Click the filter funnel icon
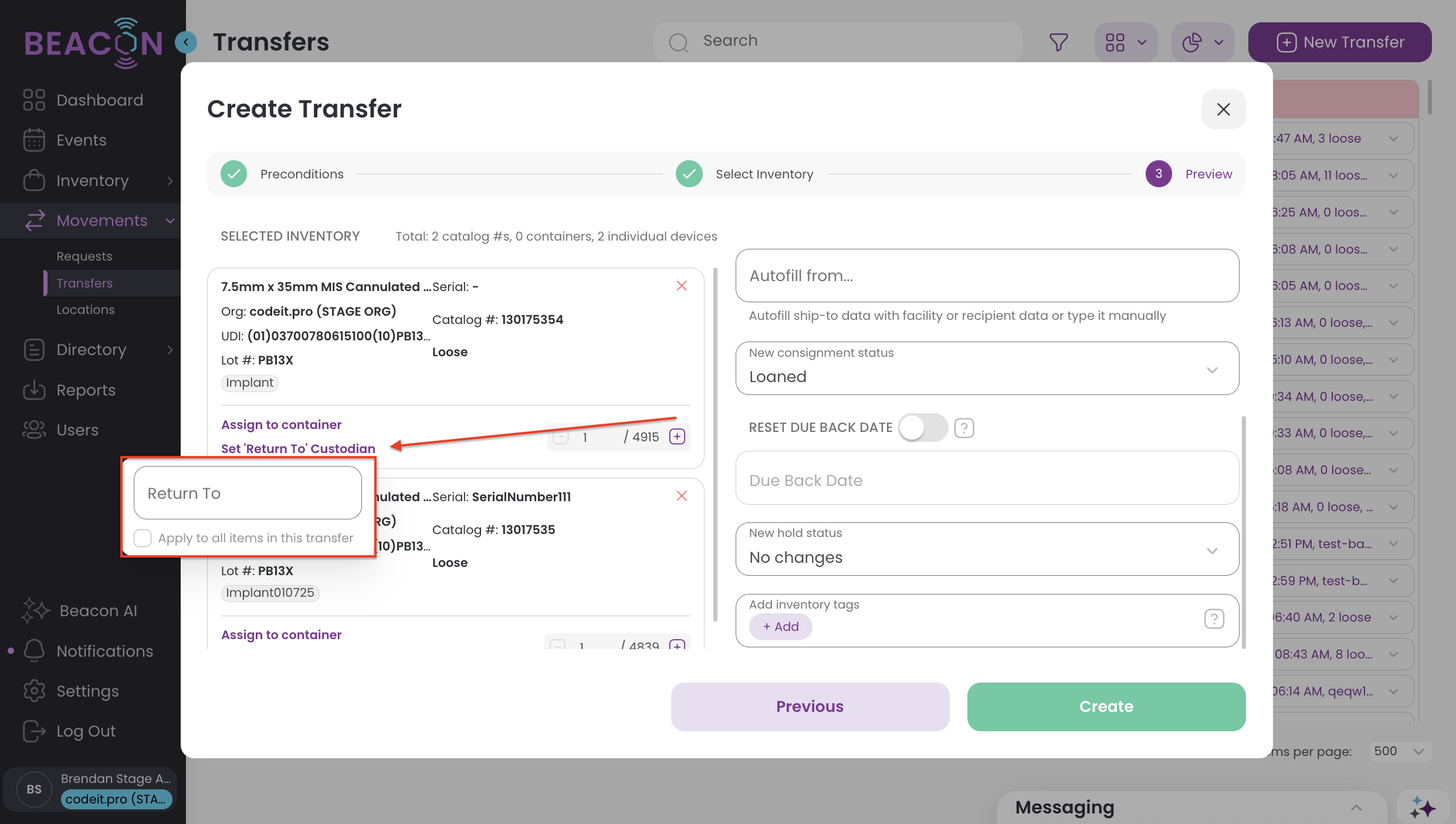Image resolution: width=1456 pixels, height=824 pixels. click(x=1058, y=42)
